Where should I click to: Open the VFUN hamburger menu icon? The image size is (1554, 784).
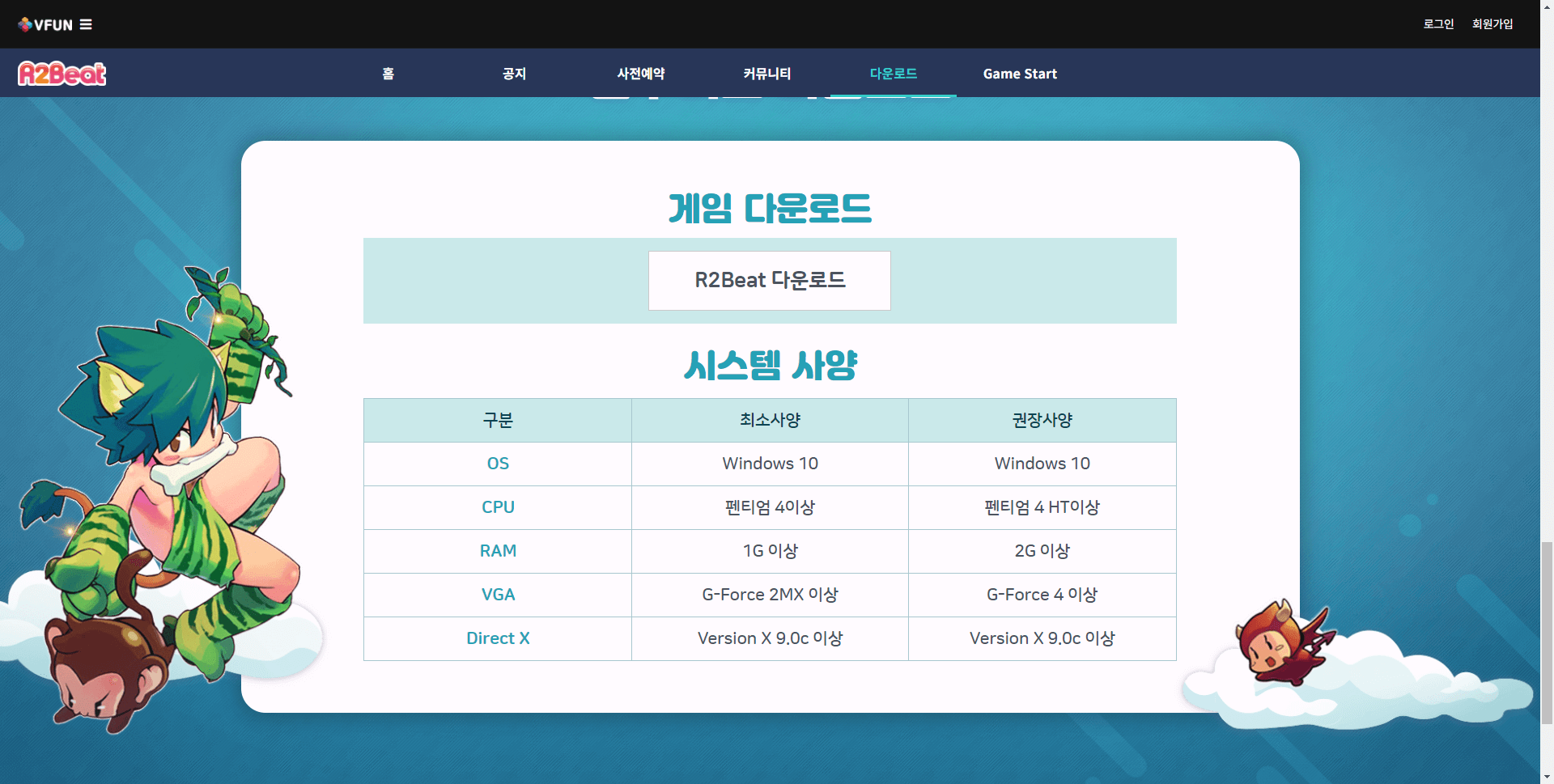[x=86, y=24]
